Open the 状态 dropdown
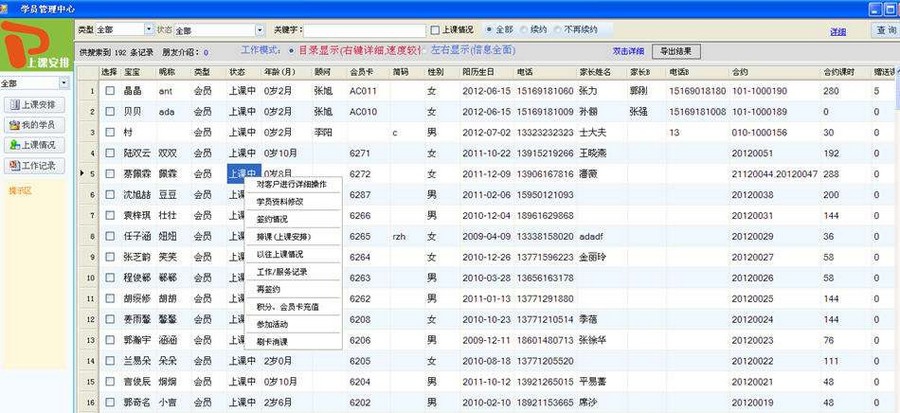The image size is (900, 413). pyautogui.click(x=259, y=30)
